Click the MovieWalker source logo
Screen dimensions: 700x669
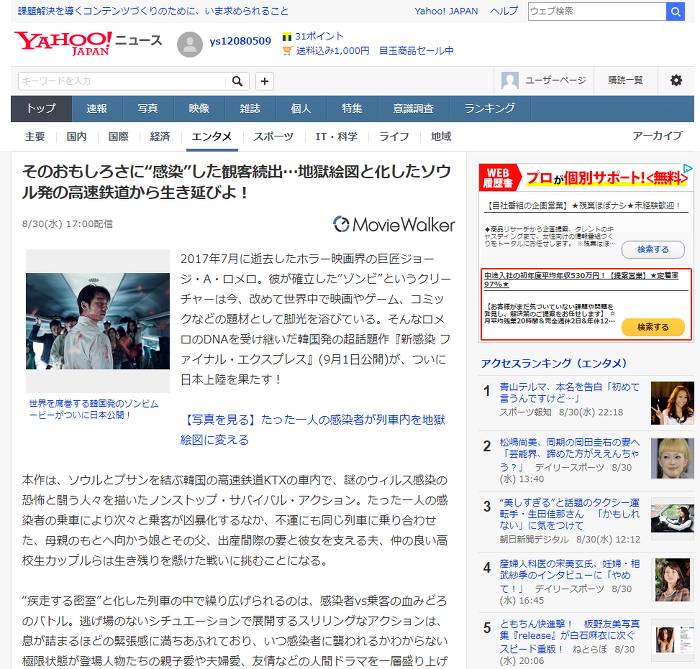click(394, 224)
